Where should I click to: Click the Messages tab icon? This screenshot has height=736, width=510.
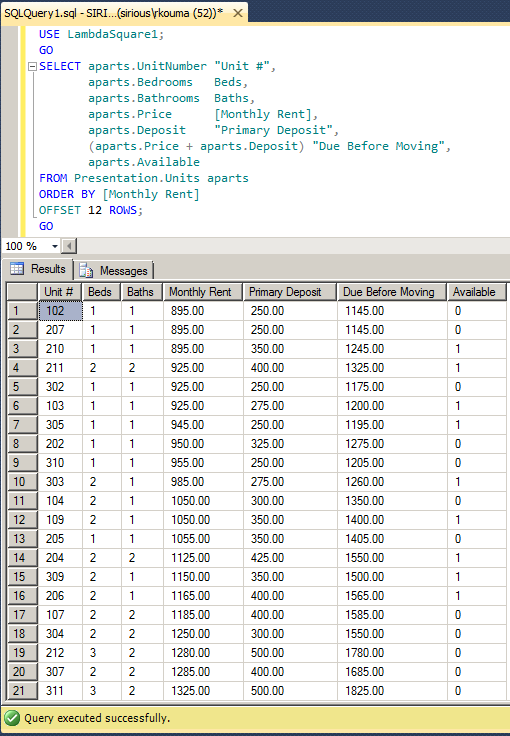(86, 270)
